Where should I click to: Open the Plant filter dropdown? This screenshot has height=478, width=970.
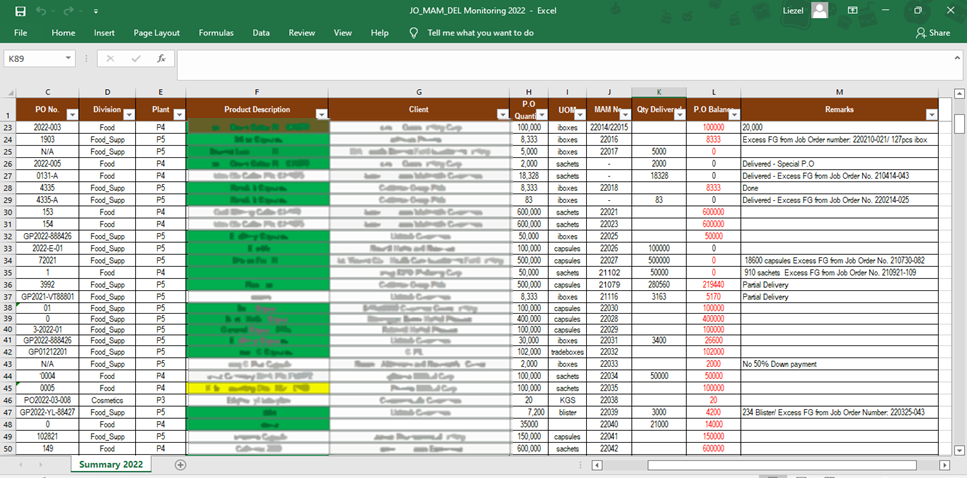point(179,114)
